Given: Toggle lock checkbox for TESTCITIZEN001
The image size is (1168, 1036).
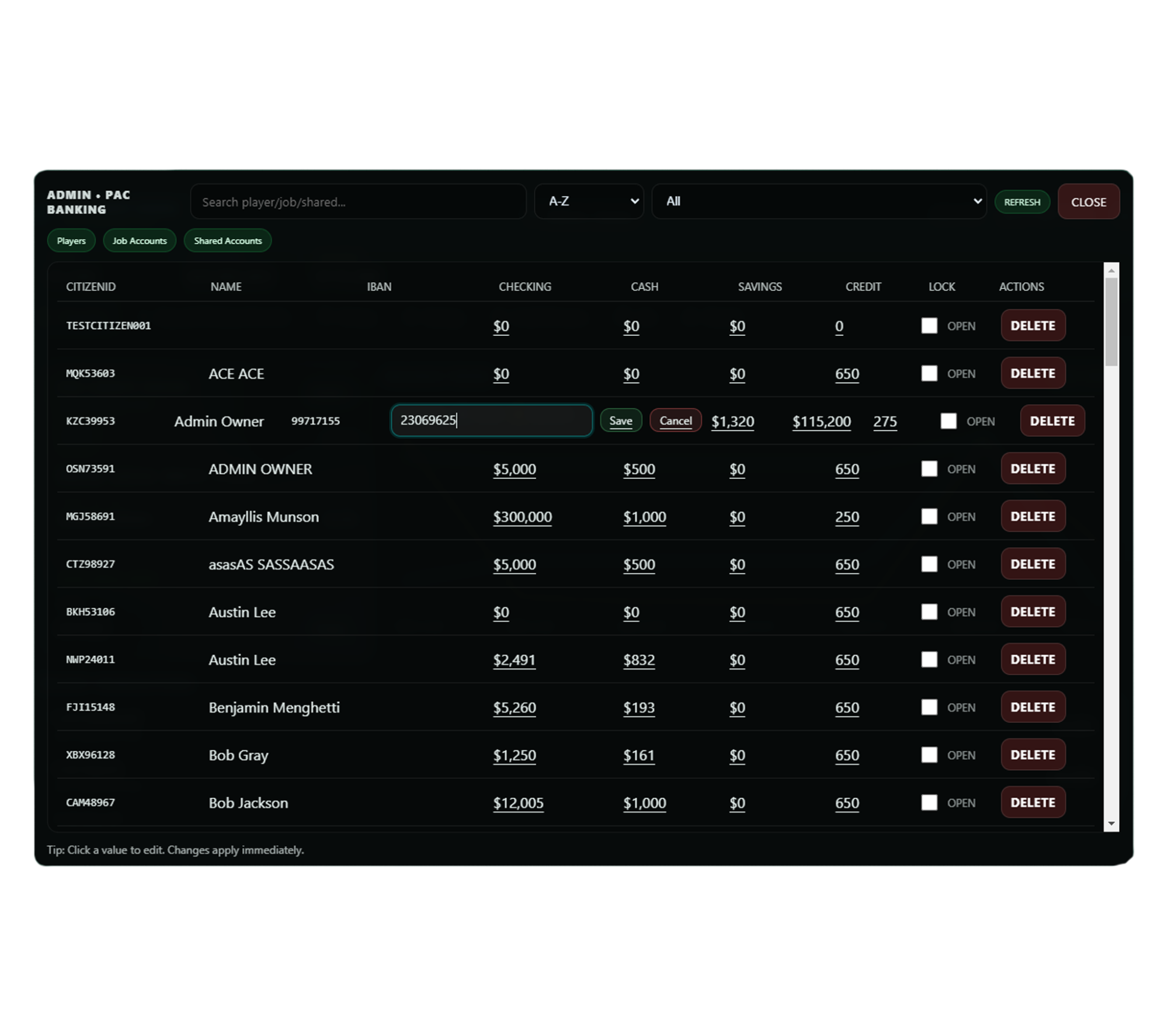Looking at the screenshot, I should [929, 325].
